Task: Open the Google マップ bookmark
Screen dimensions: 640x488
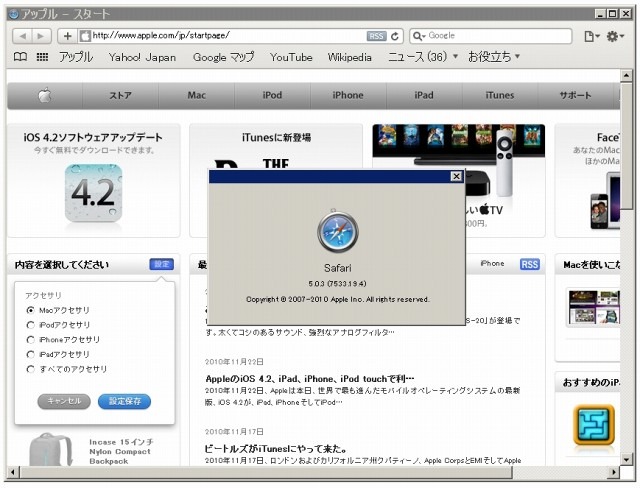Action: pyautogui.click(x=223, y=57)
